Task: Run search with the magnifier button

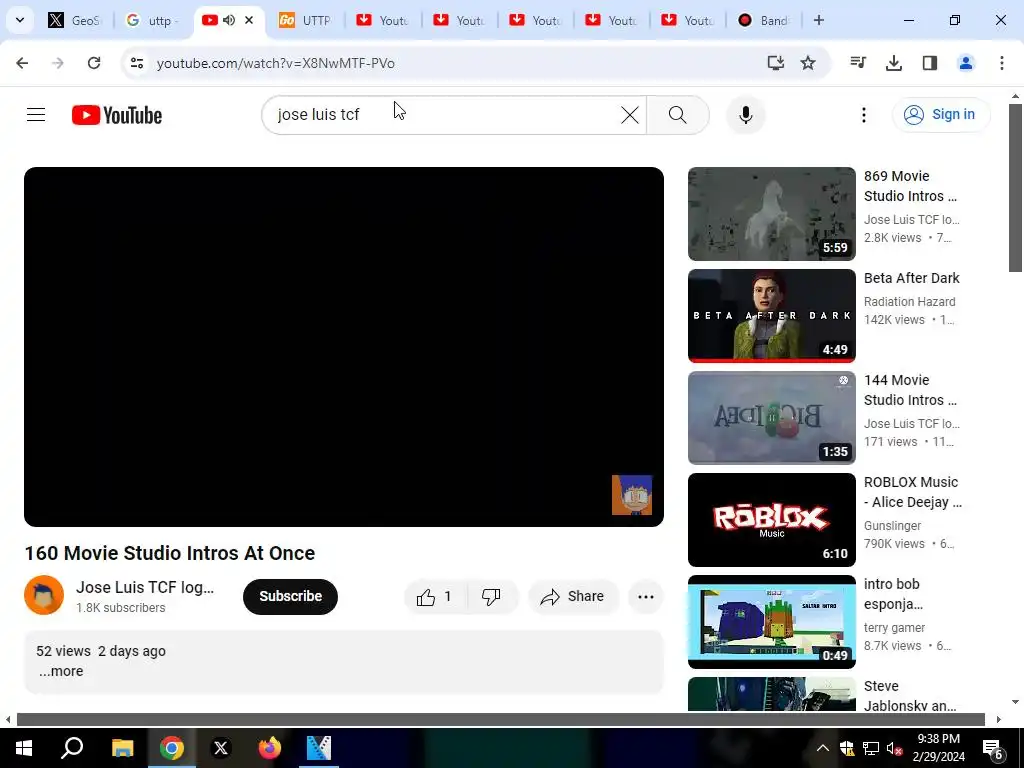Action: (678, 115)
